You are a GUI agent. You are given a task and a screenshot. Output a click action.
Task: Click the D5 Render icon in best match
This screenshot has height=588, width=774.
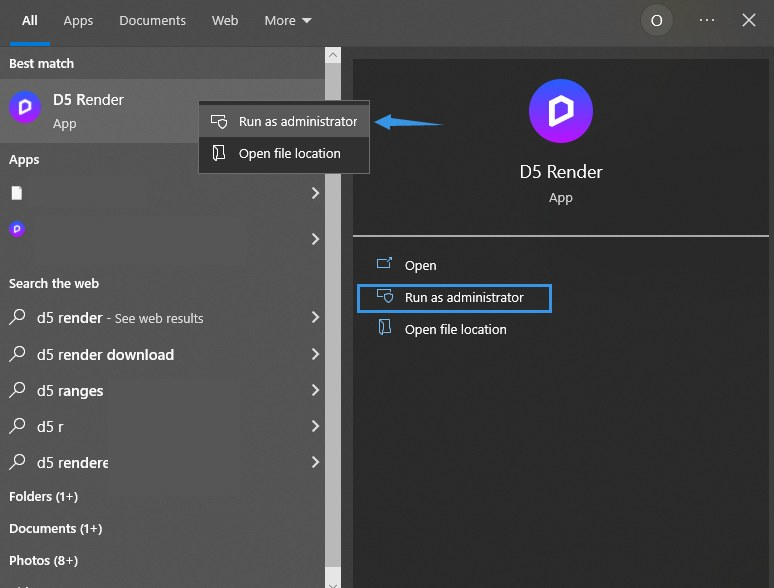[25, 107]
